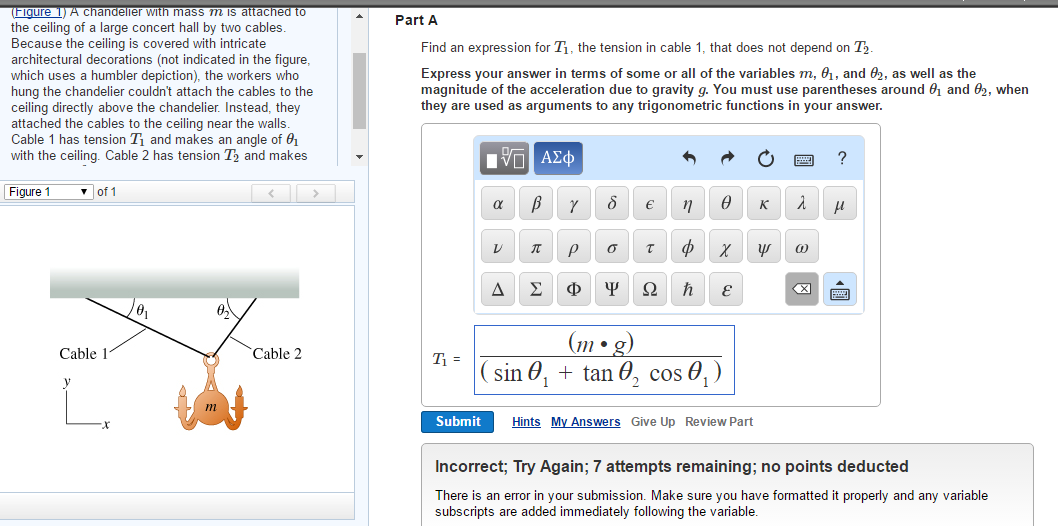The width and height of the screenshot is (1058, 526).
Task: Click the Give Up link
Action: tap(653, 422)
